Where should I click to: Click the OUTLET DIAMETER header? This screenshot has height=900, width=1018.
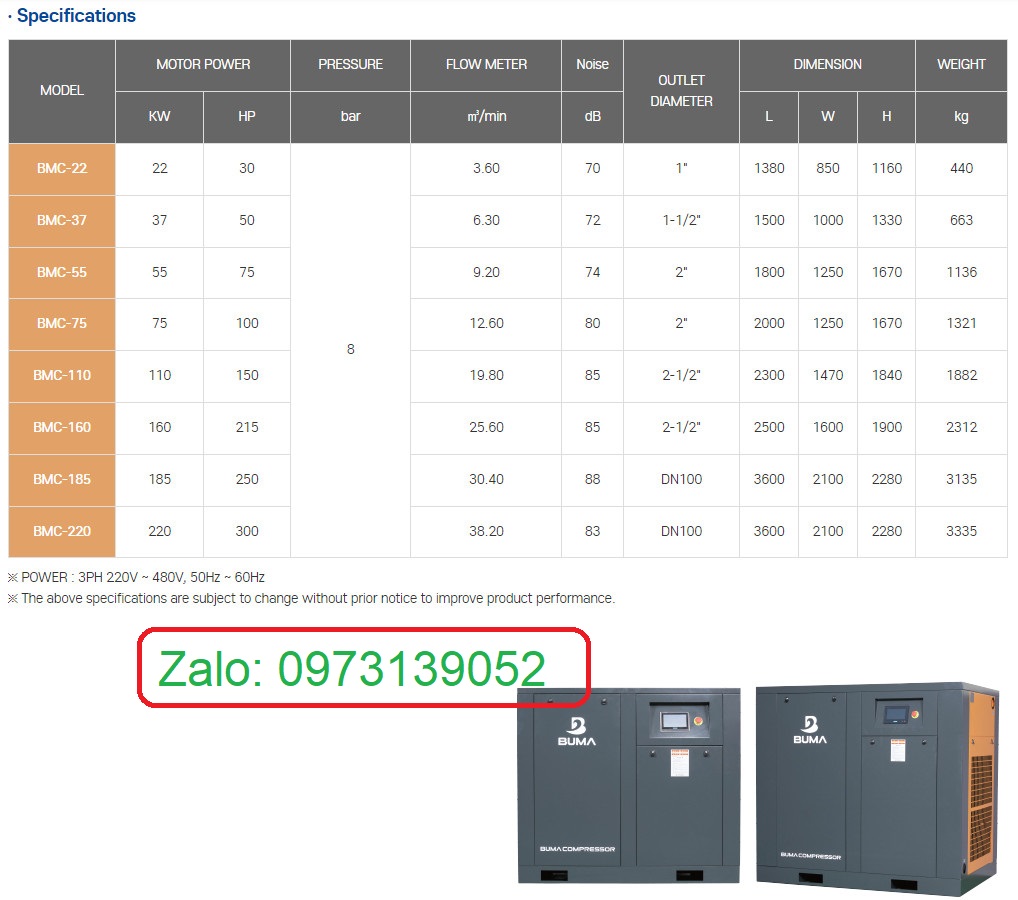click(x=681, y=90)
